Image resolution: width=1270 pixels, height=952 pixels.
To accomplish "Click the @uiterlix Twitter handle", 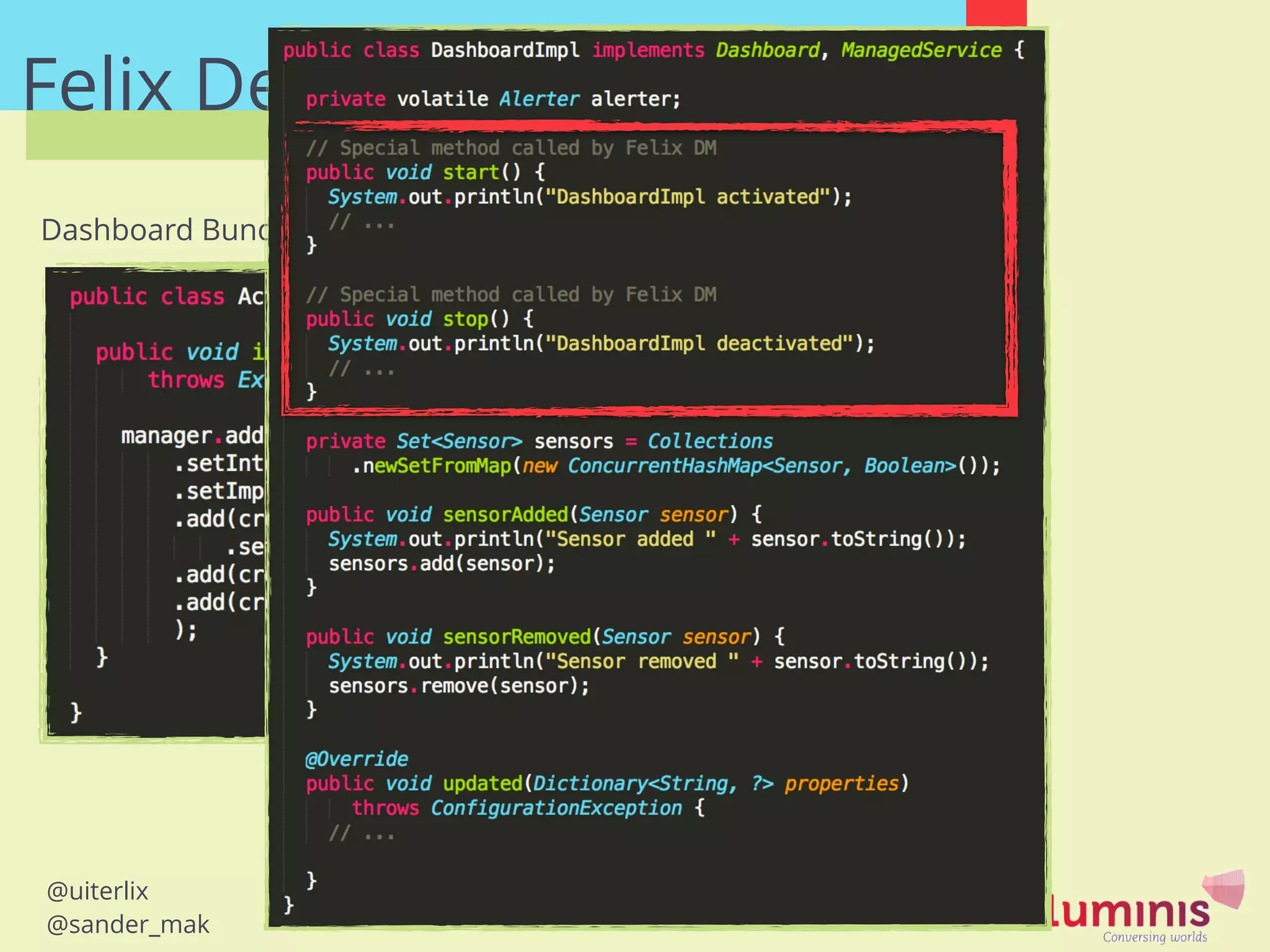I will click(x=97, y=891).
